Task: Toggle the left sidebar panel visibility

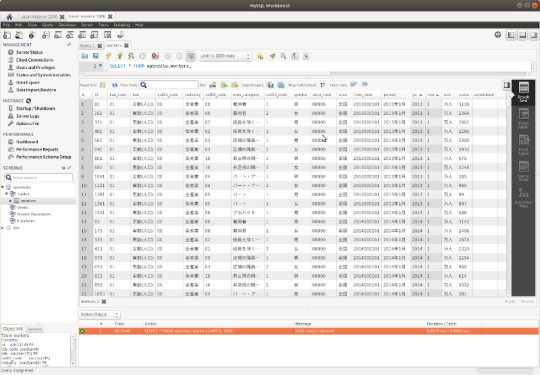Action: tap(511, 35)
